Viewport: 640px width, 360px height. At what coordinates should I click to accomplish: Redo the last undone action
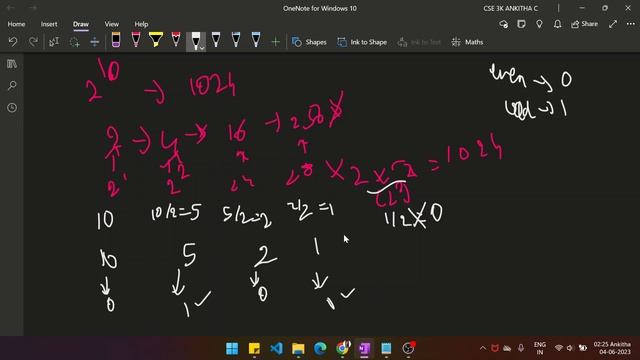(33, 42)
